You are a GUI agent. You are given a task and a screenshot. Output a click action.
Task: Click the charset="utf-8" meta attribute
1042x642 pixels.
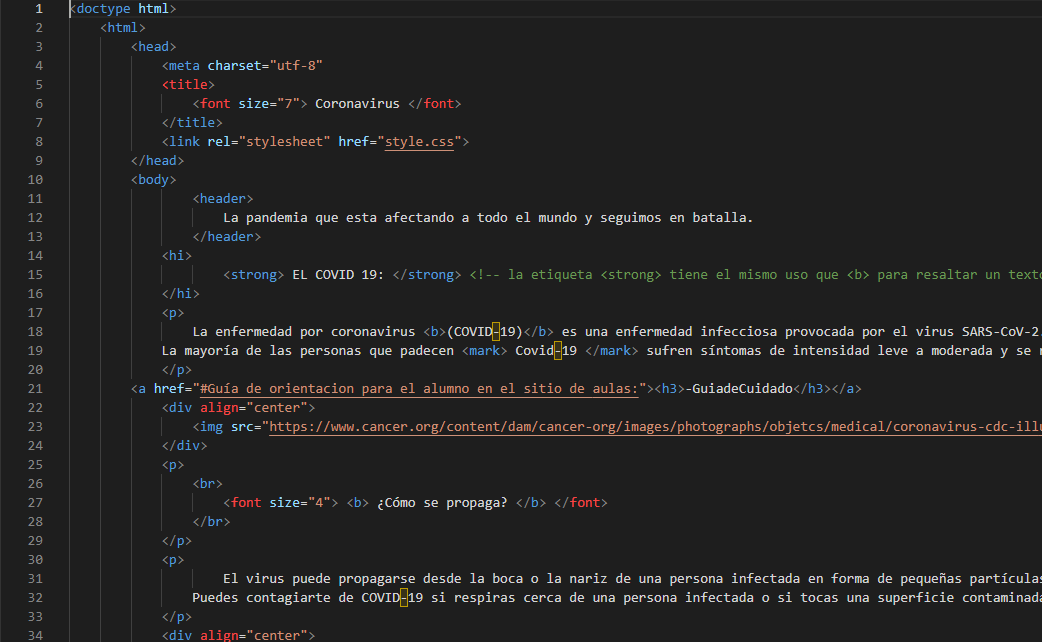pos(265,66)
